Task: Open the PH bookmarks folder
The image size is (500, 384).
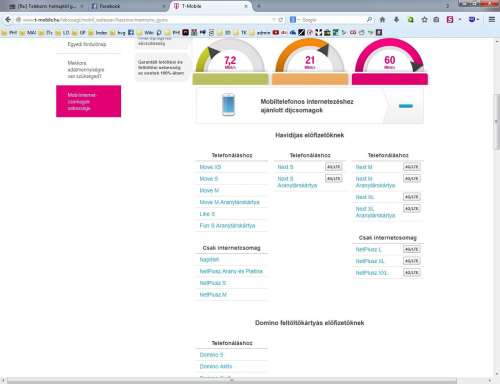Action: coord(9,32)
